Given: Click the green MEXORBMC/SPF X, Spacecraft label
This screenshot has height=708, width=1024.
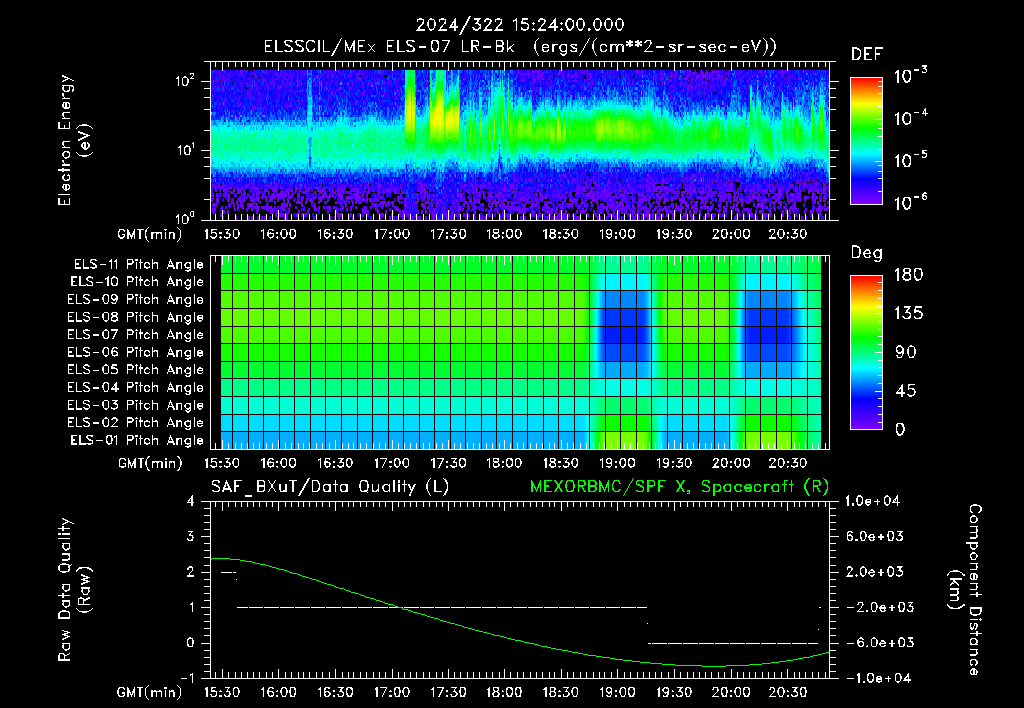Looking at the screenshot, I should coord(679,487).
